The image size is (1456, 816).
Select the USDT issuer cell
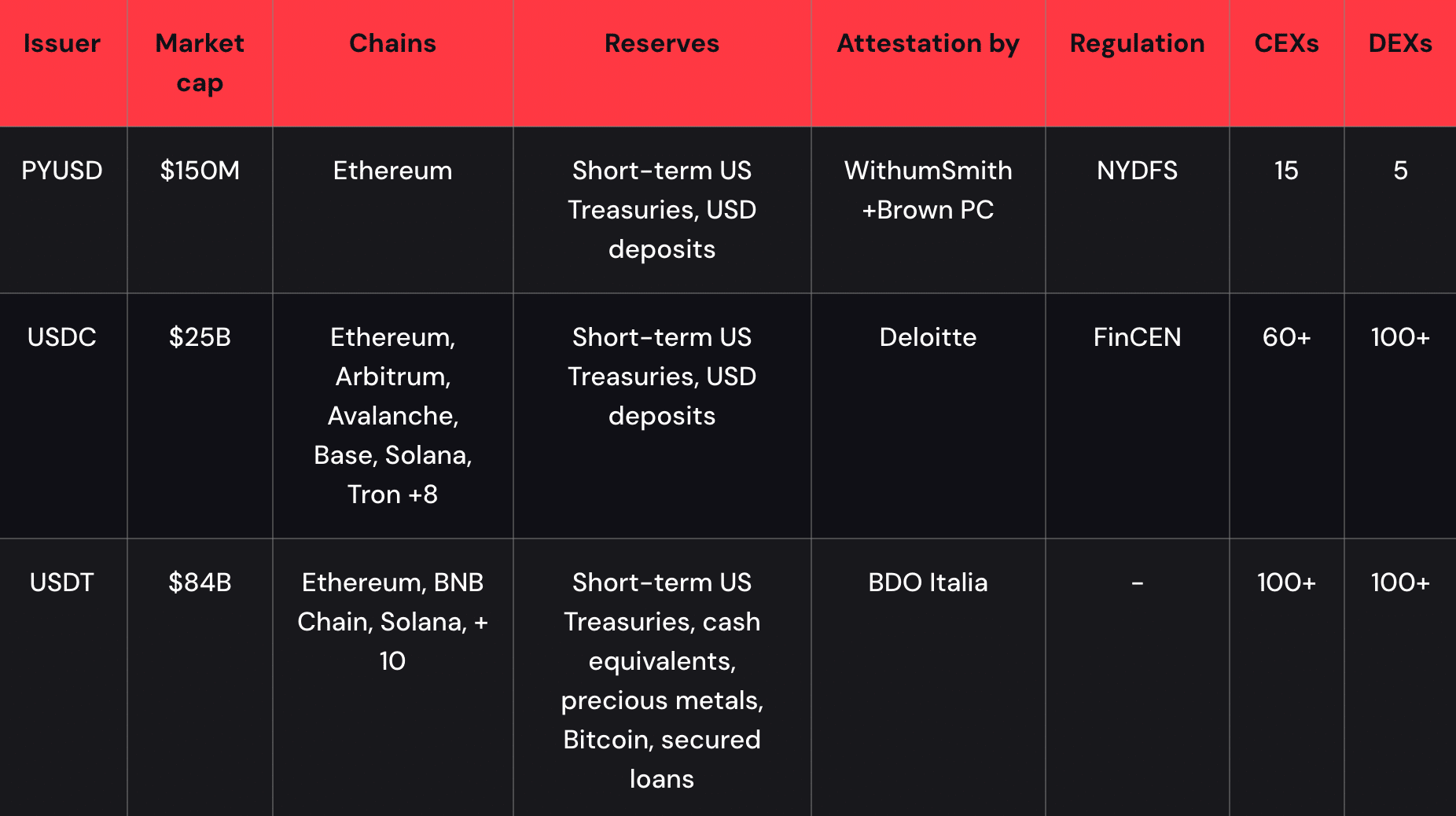coord(62,583)
